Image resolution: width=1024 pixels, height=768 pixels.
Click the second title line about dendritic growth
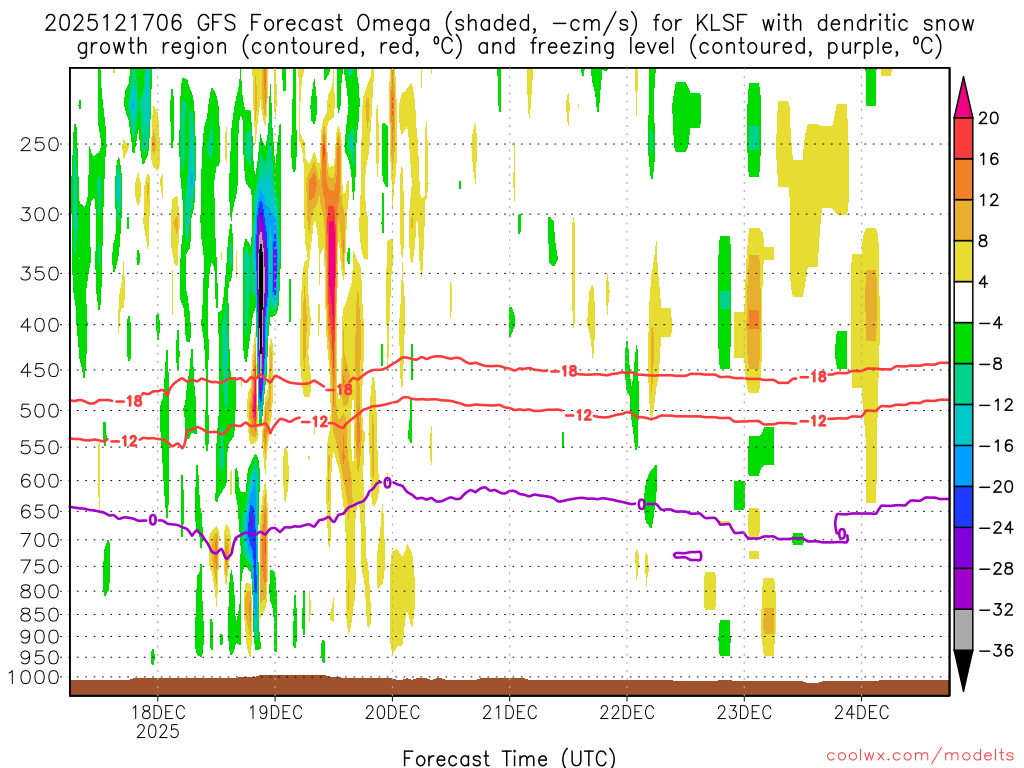[x=509, y=47]
